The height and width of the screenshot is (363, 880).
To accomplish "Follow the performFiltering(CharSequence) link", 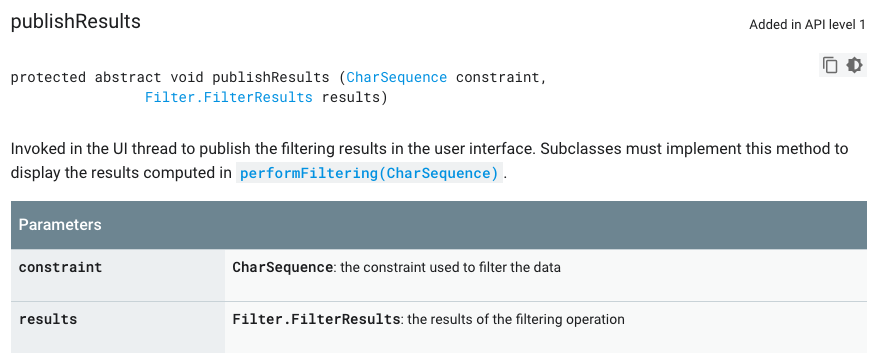I will click(x=369, y=173).
